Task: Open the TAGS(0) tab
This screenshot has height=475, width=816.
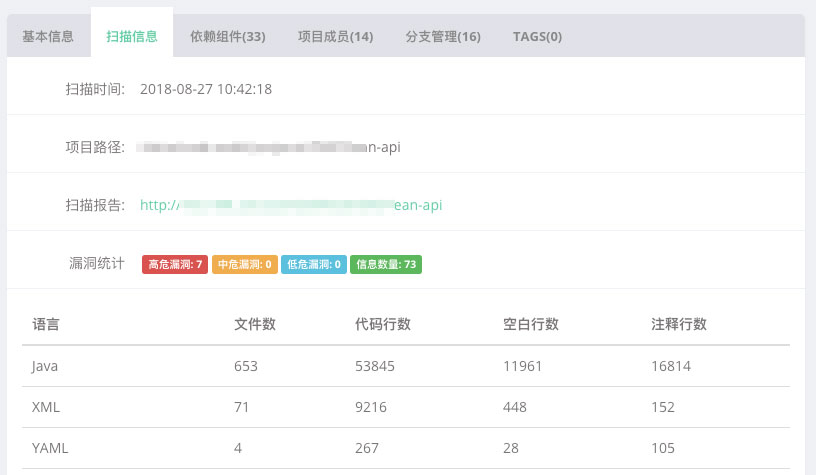Action: coord(537,36)
